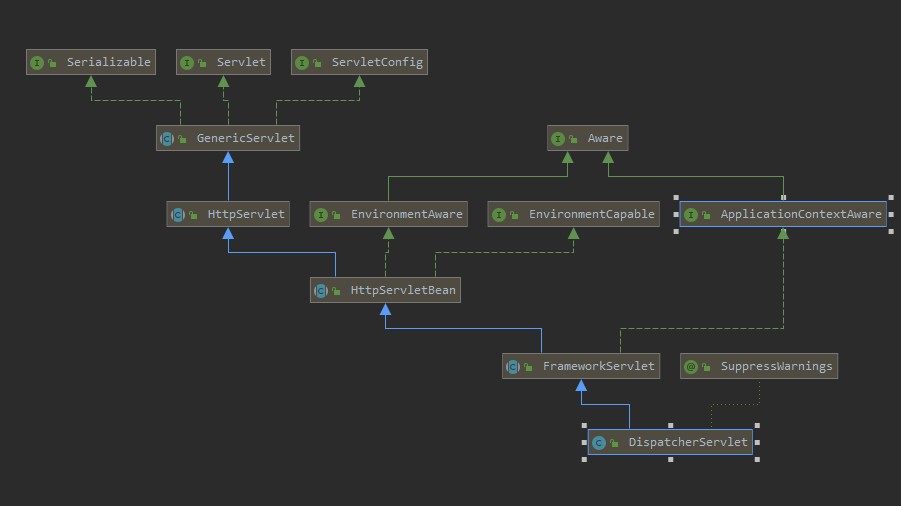This screenshot has height=506, width=901.
Task: Click the abstract class icon on GenericServlet
Action: 167,138
